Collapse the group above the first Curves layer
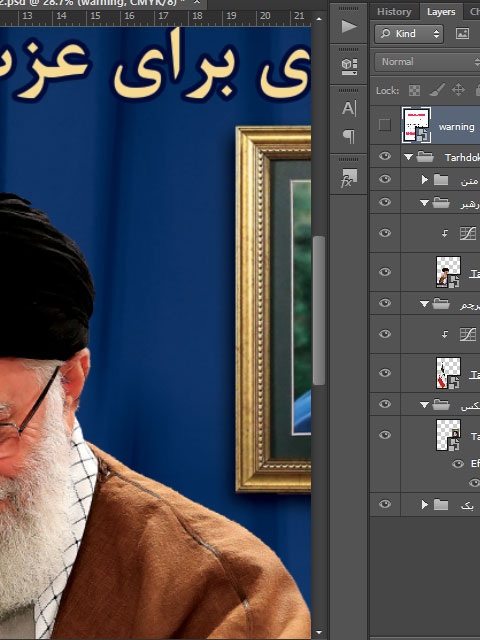 (x=424, y=203)
